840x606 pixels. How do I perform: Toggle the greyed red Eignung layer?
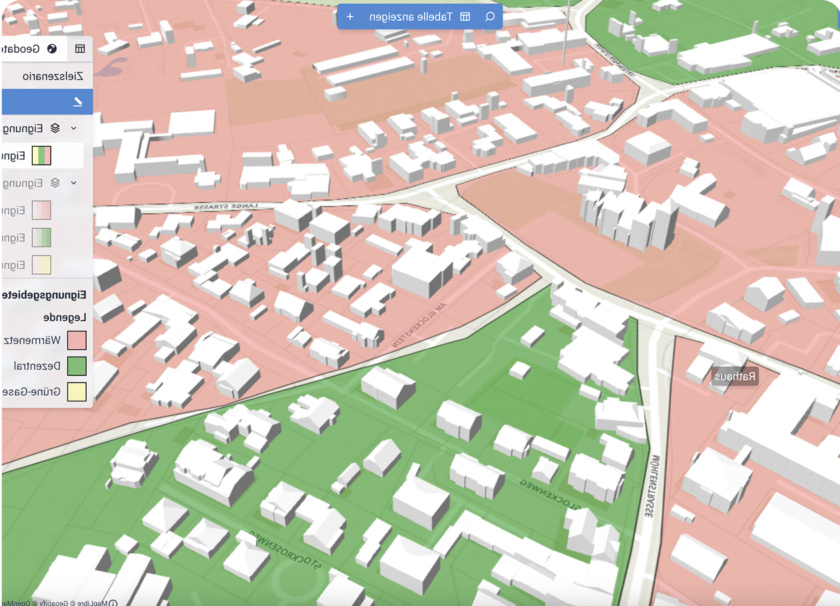pyautogui.click(x=41, y=210)
